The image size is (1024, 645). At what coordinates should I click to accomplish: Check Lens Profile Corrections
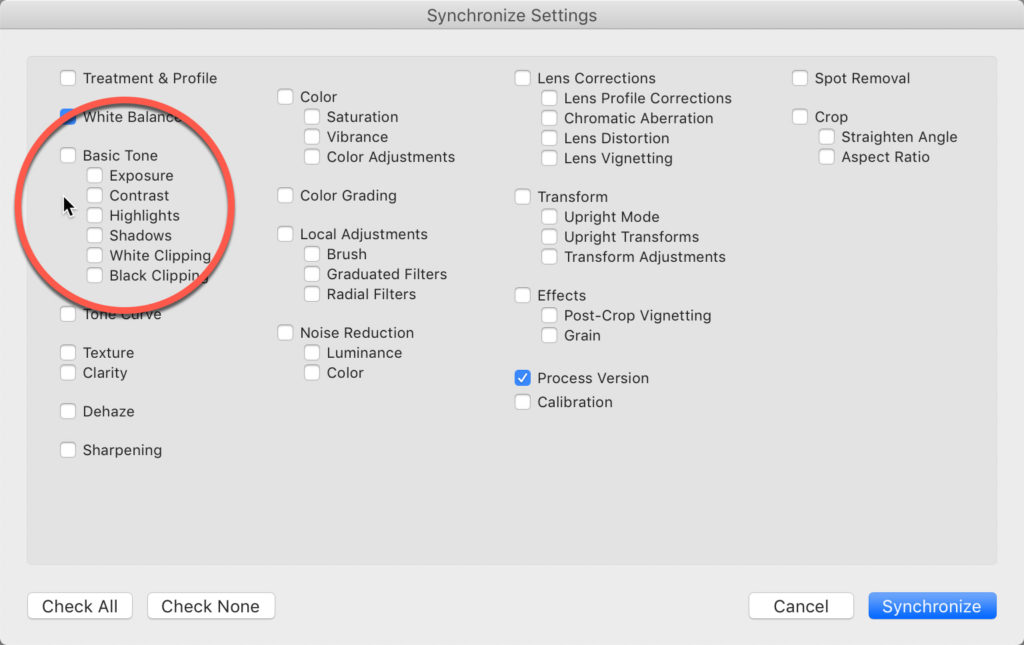(x=549, y=98)
